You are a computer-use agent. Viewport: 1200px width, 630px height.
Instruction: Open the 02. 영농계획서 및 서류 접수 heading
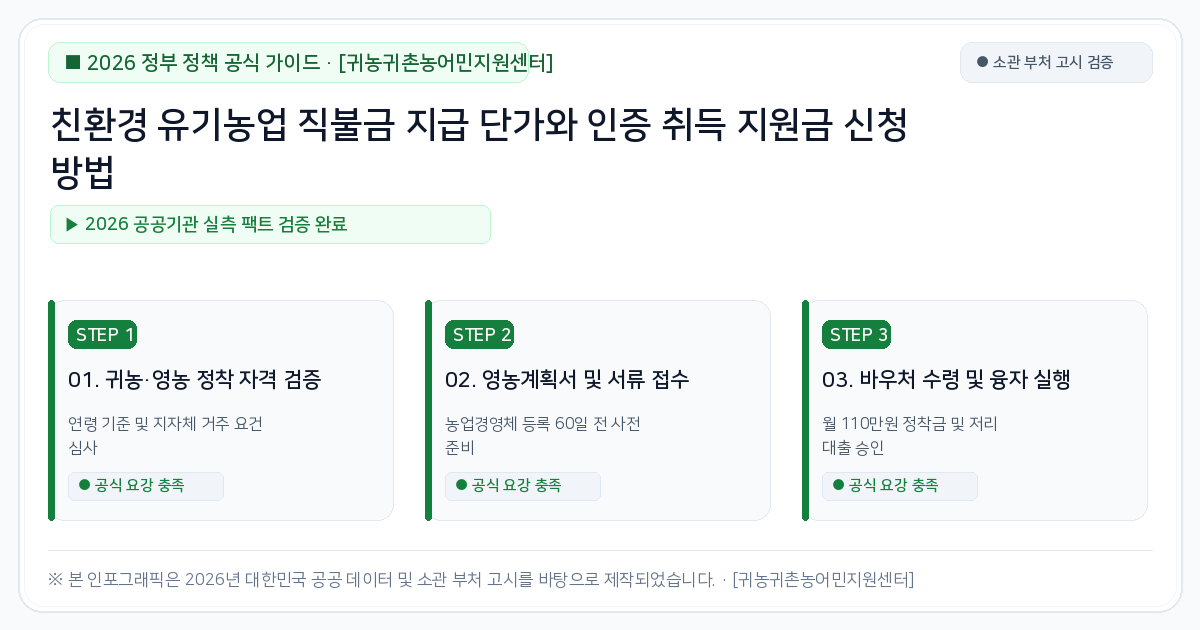(567, 380)
